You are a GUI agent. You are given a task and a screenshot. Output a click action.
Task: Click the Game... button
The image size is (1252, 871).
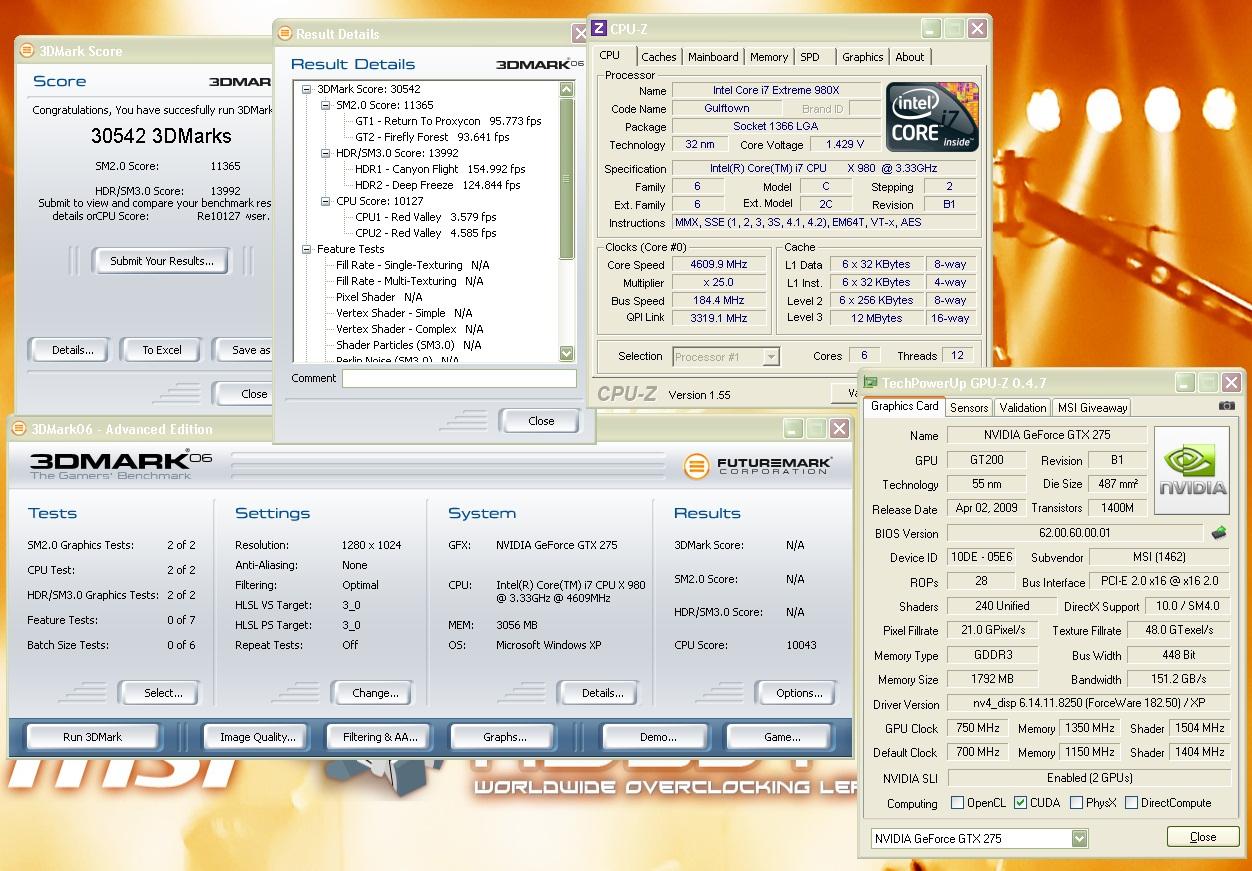tap(781, 737)
